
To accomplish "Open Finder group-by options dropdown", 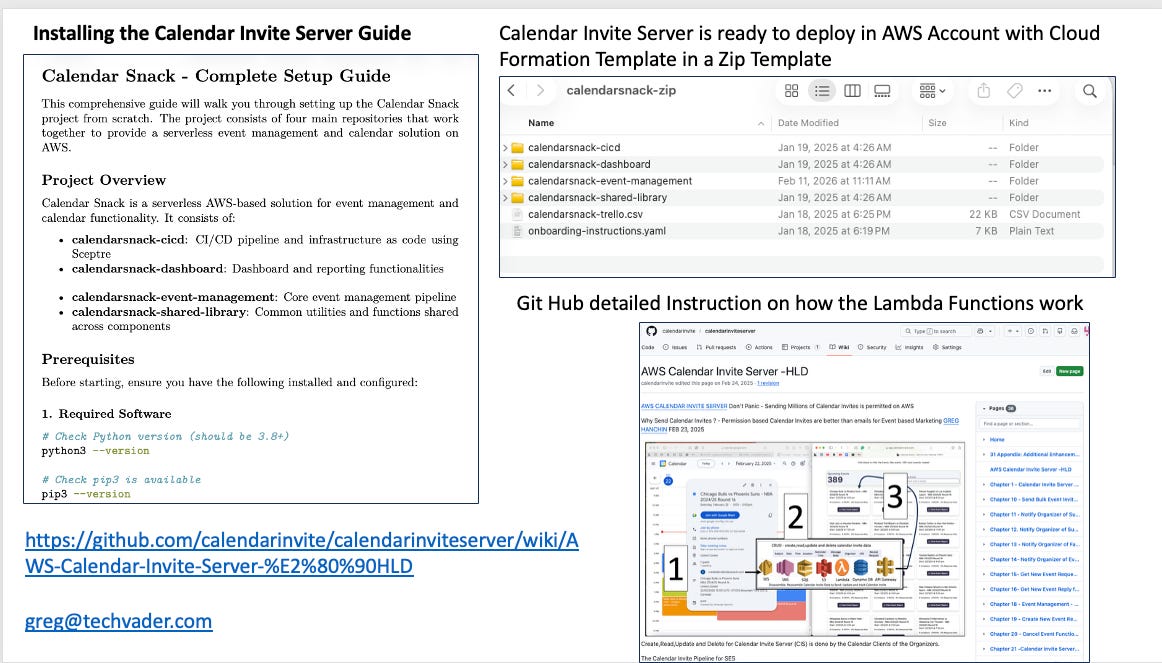I will [x=932, y=90].
